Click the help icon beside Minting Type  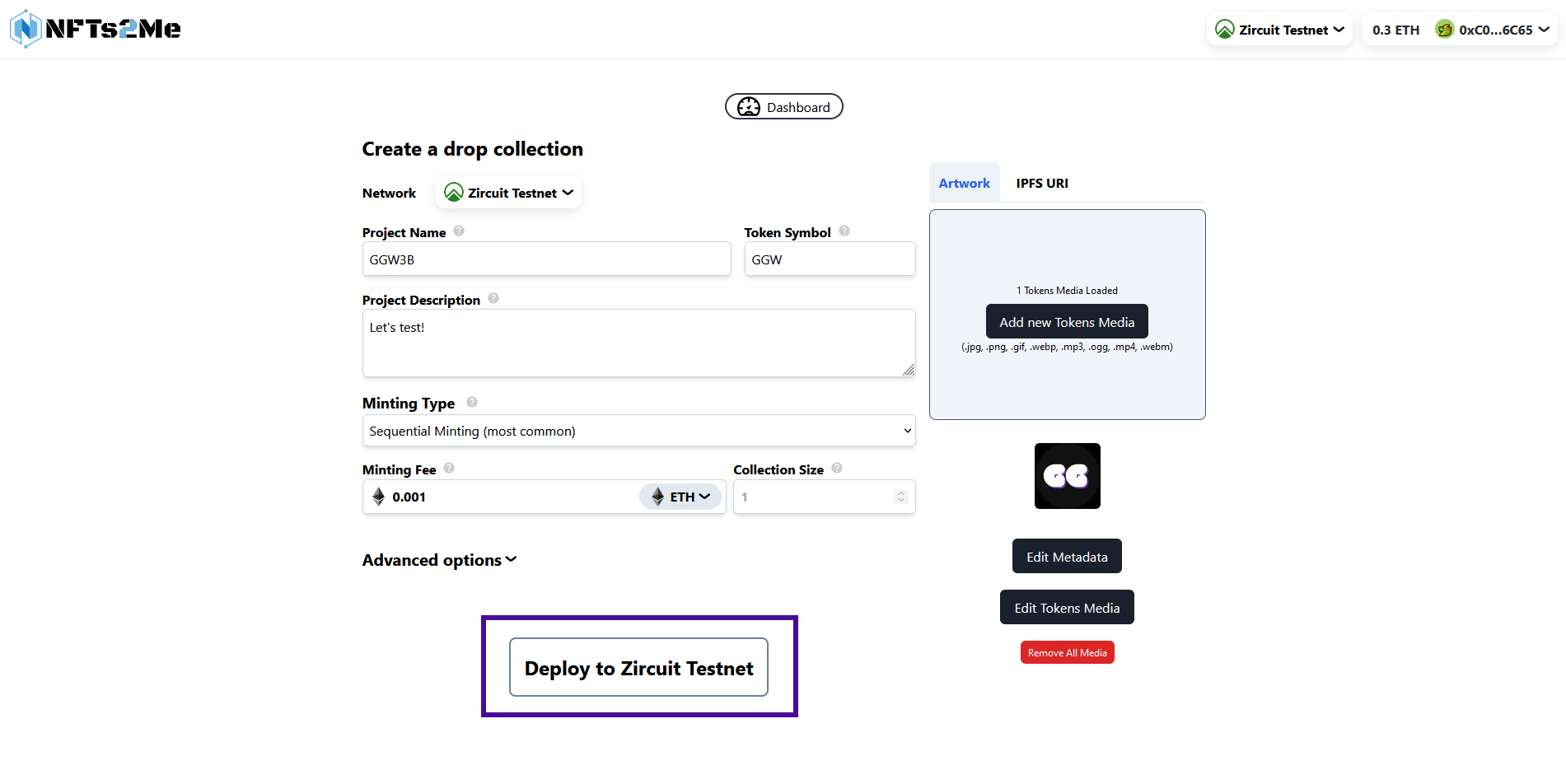(x=472, y=402)
